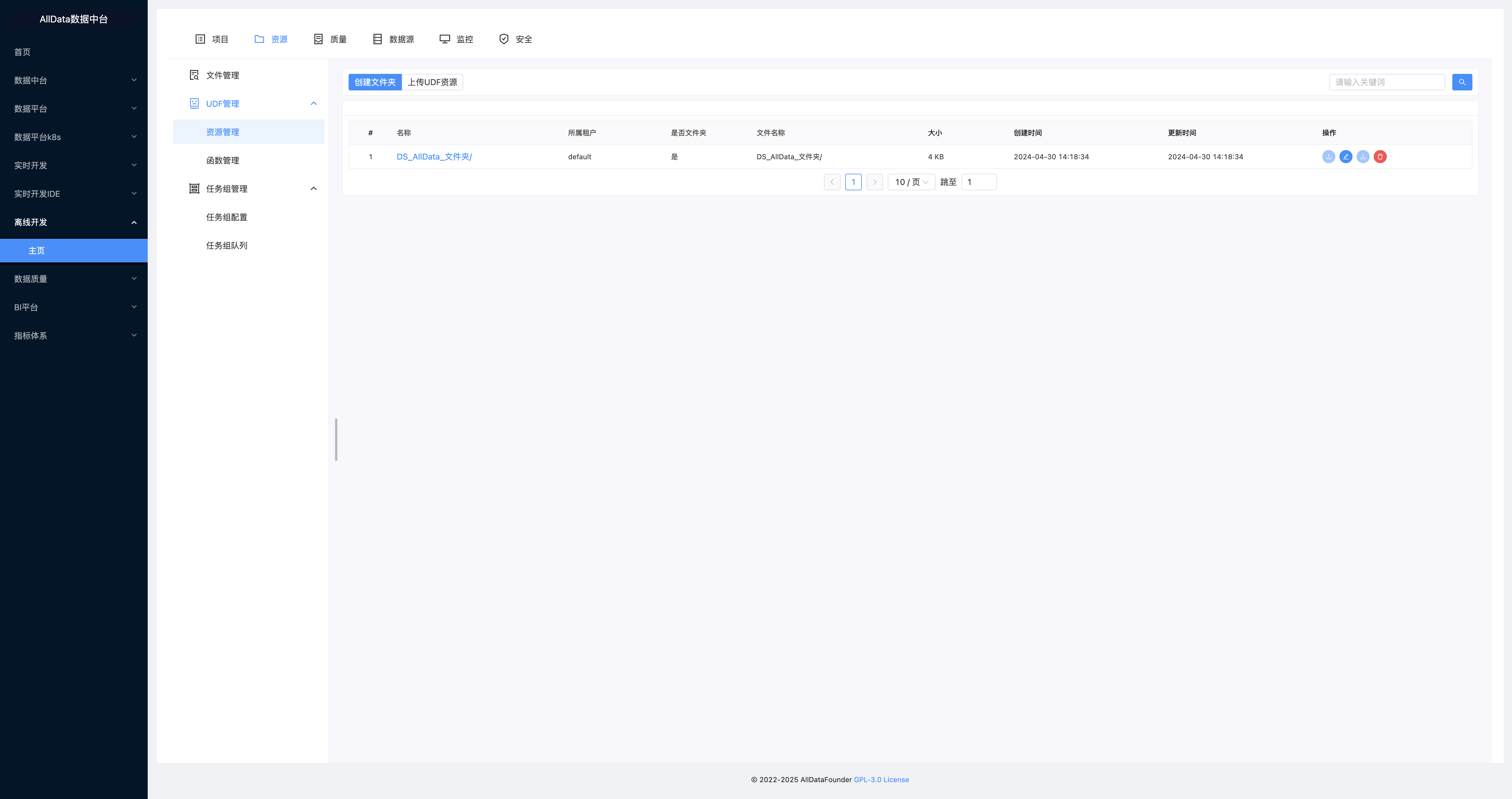The height and width of the screenshot is (799, 1512).
Task: Open the GPL-3.0 License link
Action: 881,779
